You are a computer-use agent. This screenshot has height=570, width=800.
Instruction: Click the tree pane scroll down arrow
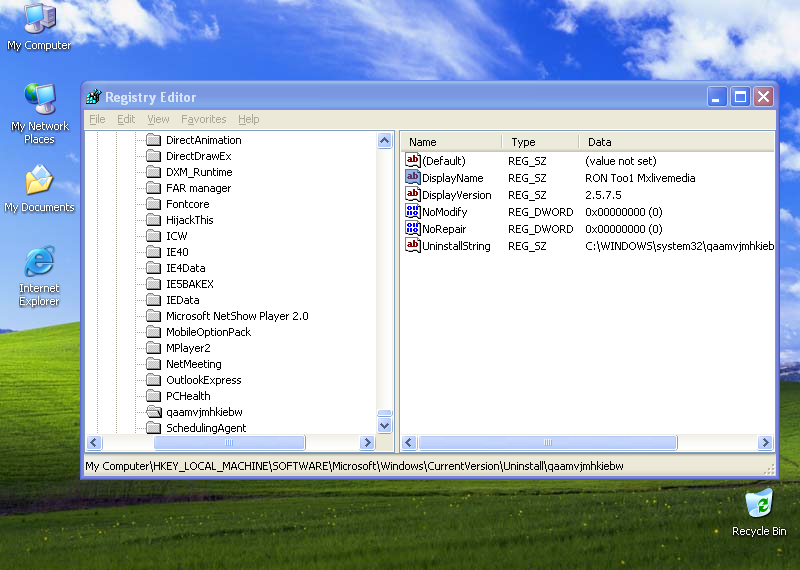pyautogui.click(x=385, y=425)
